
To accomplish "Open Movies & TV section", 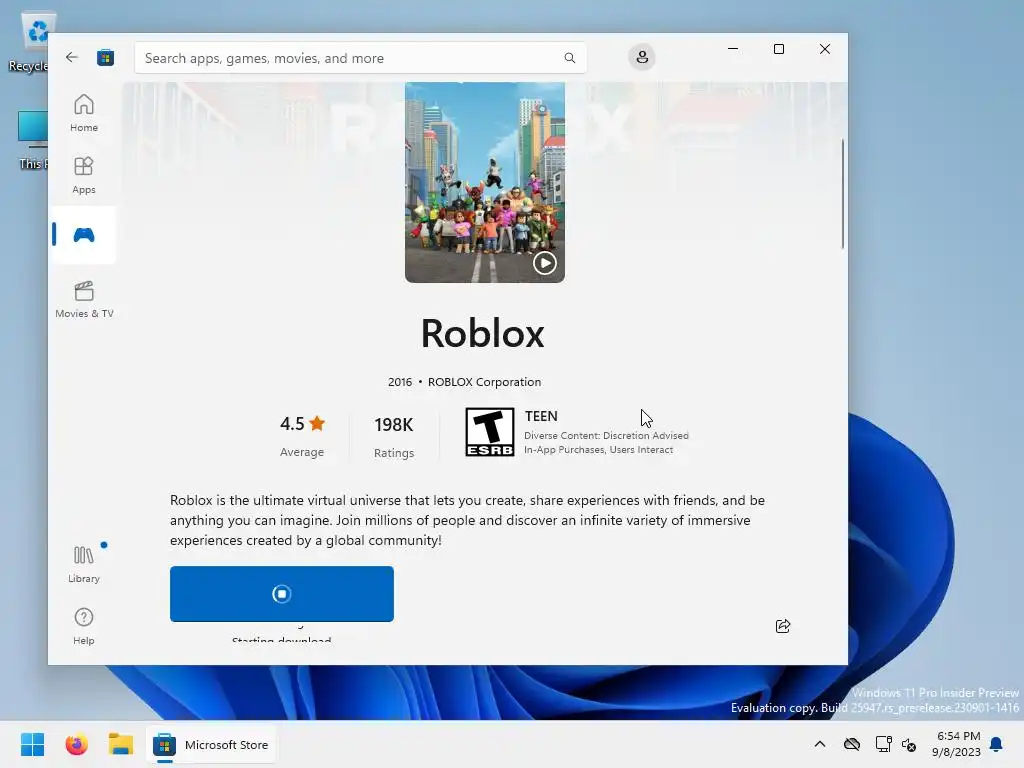I will point(84,299).
